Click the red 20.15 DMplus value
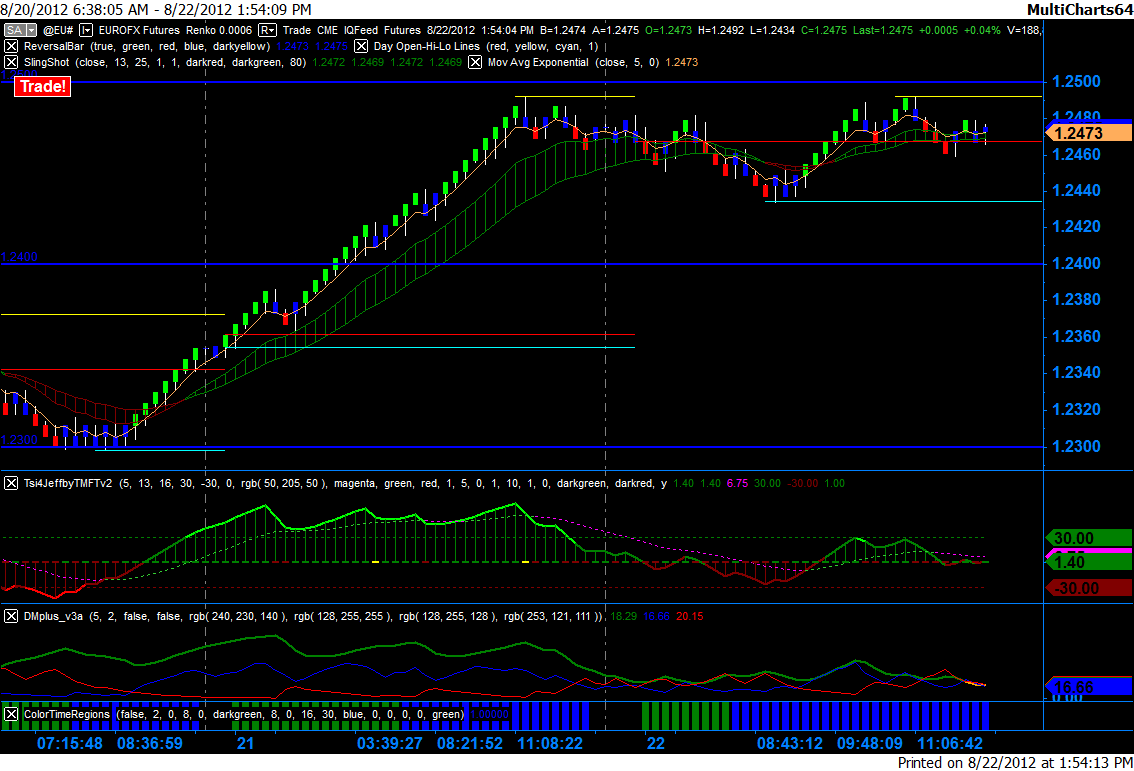This screenshot has height=771, width=1134. click(689, 616)
